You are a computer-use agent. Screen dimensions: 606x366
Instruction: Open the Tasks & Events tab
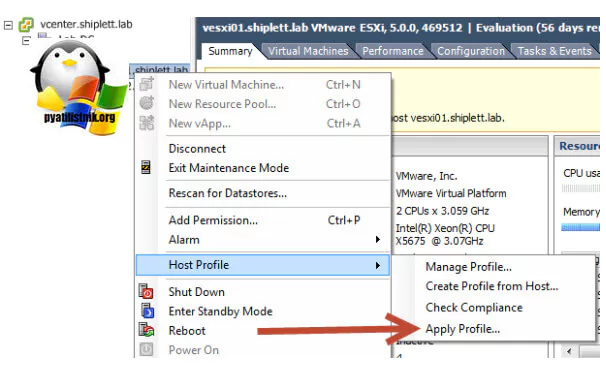tap(554, 51)
